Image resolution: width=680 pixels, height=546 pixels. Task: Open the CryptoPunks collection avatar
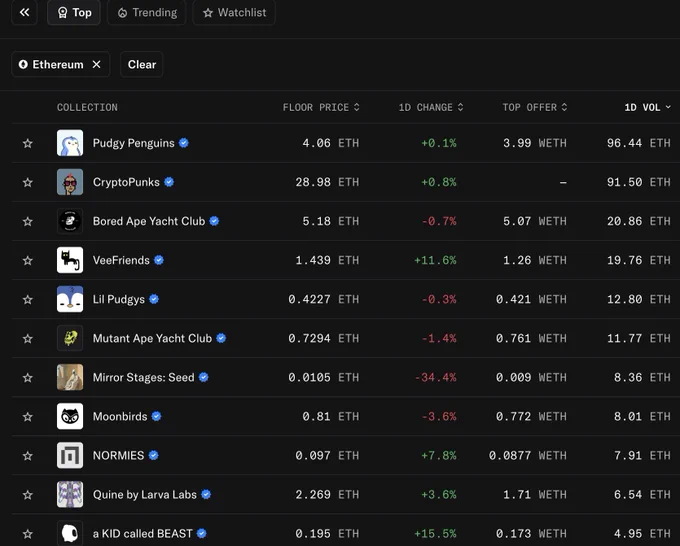[70, 182]
